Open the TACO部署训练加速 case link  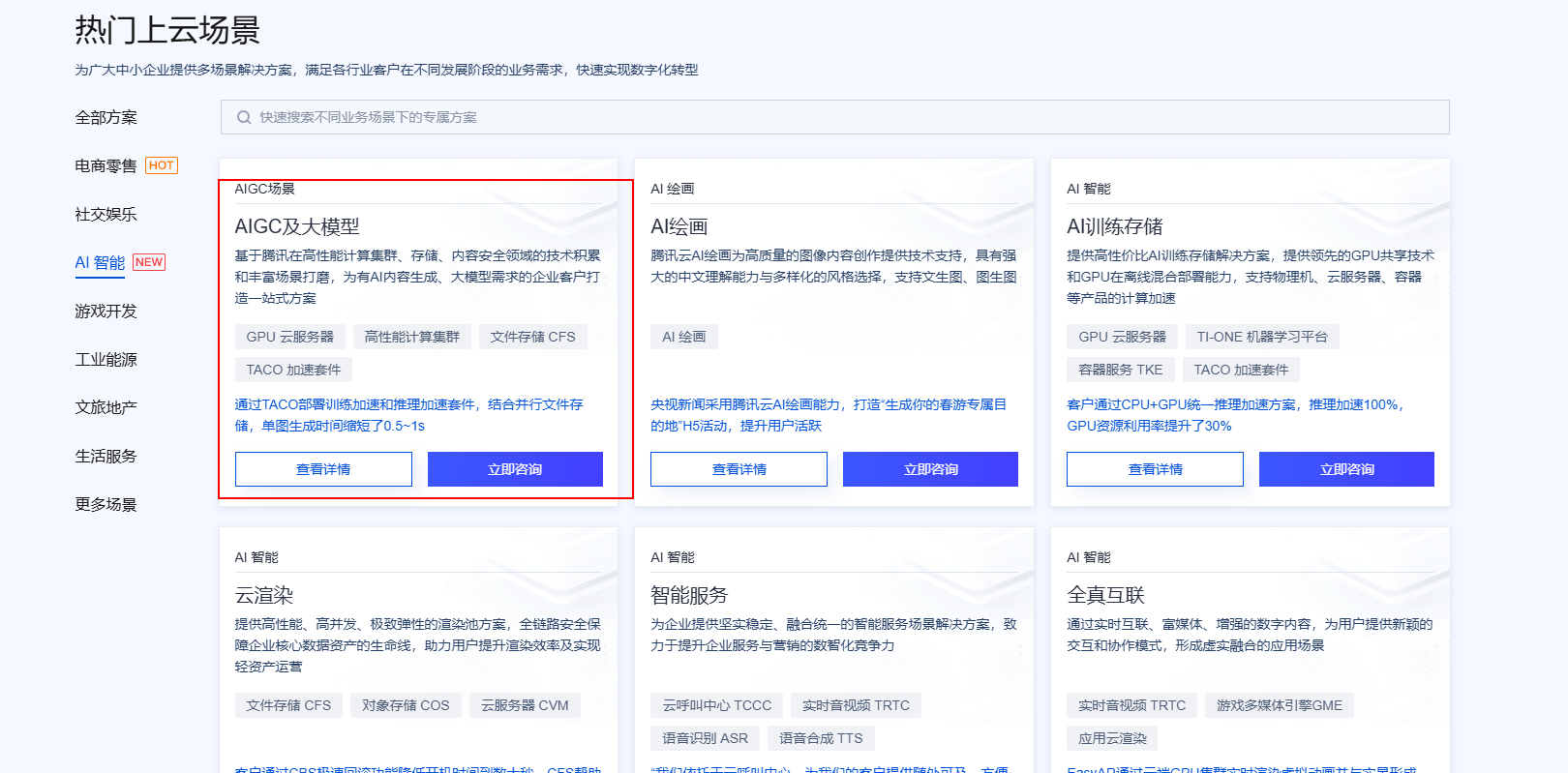pos(408,415)
